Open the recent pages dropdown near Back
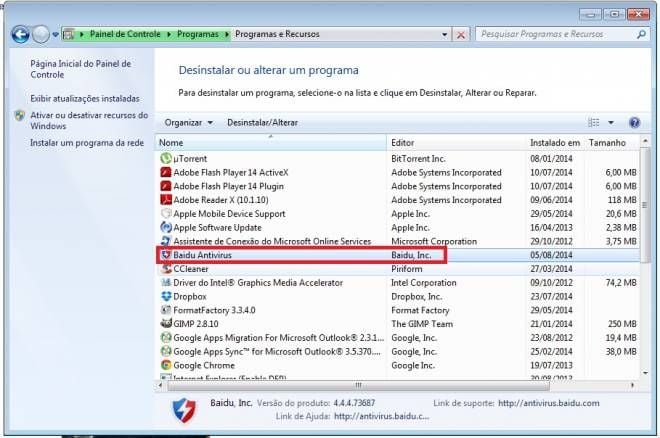This screenshot has height=438, width=660. (x=55, y=35)
